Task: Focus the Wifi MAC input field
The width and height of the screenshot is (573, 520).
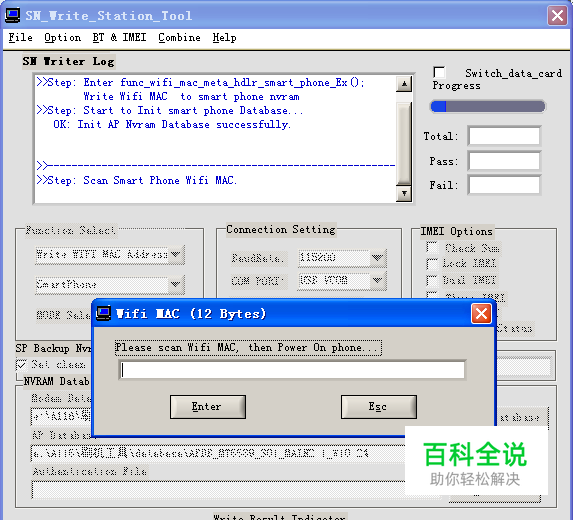Action: [292, 370]
